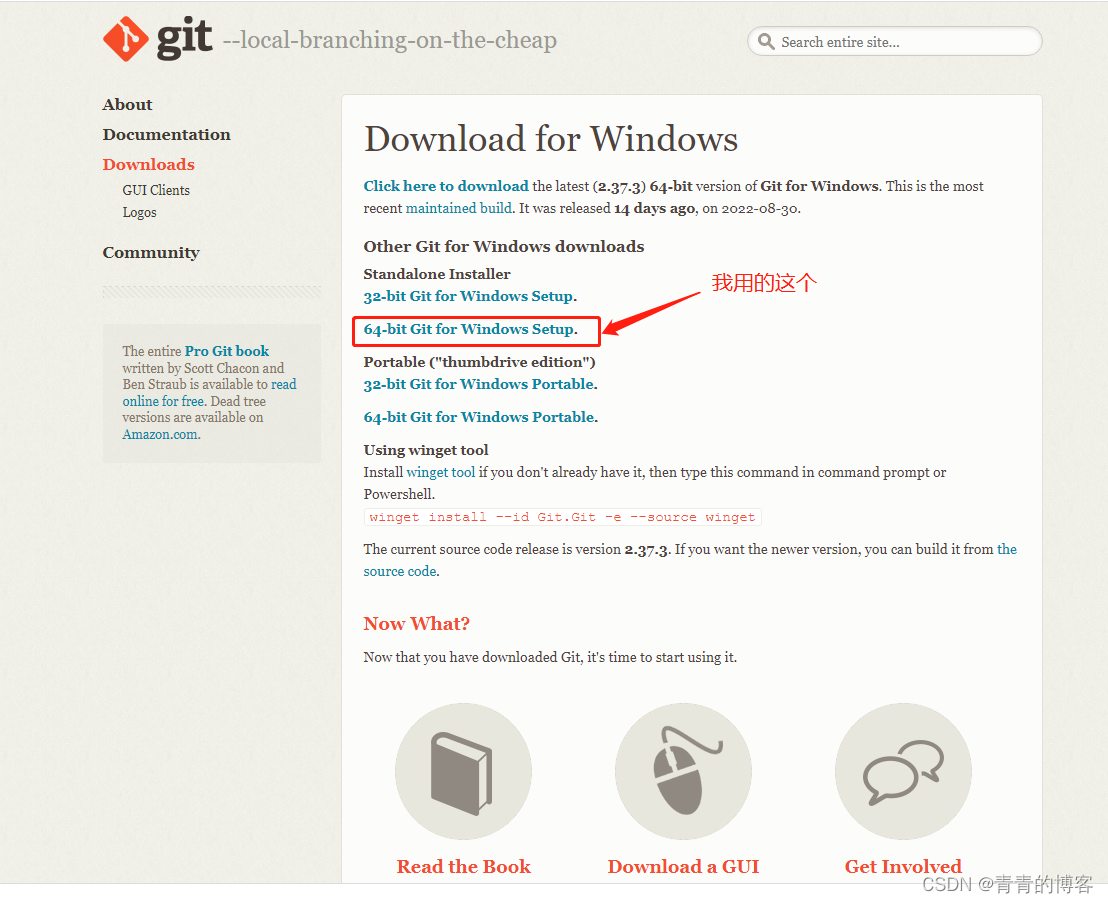1108x903 pixels.
Task: Open the About menu item
Action: (x=127, y=105)
